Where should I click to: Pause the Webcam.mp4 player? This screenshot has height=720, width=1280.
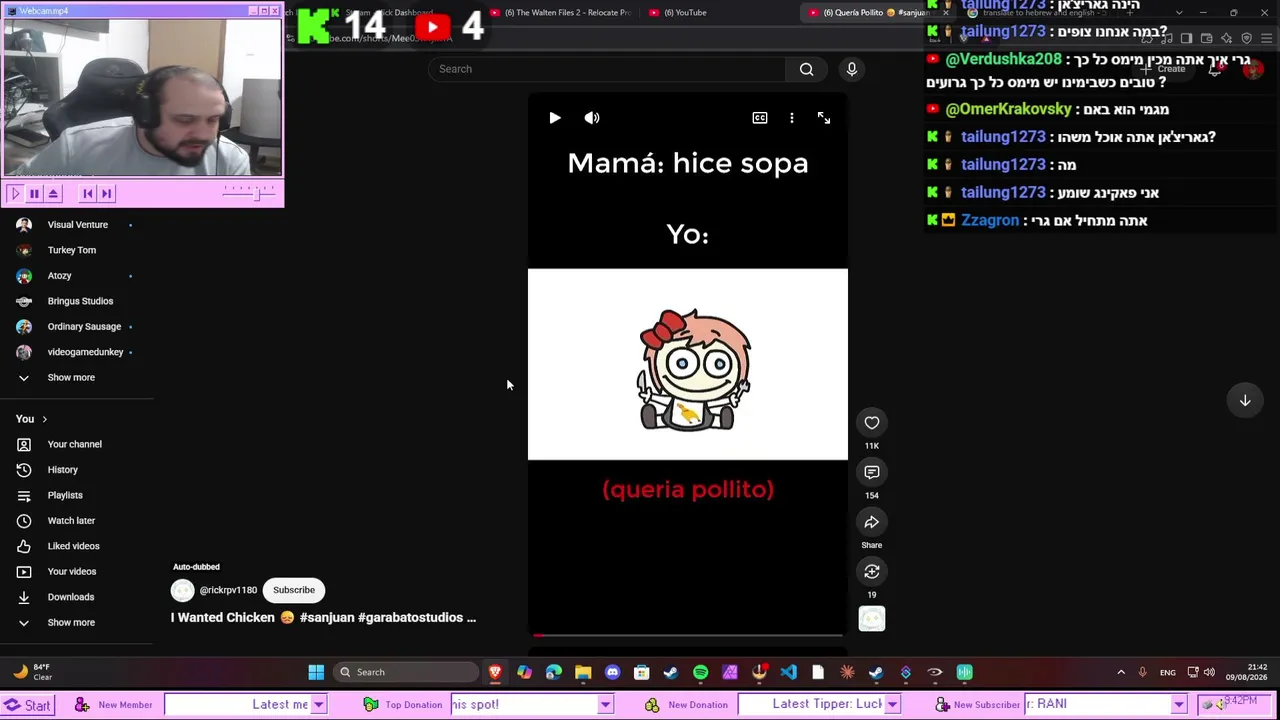click(34, 194)
